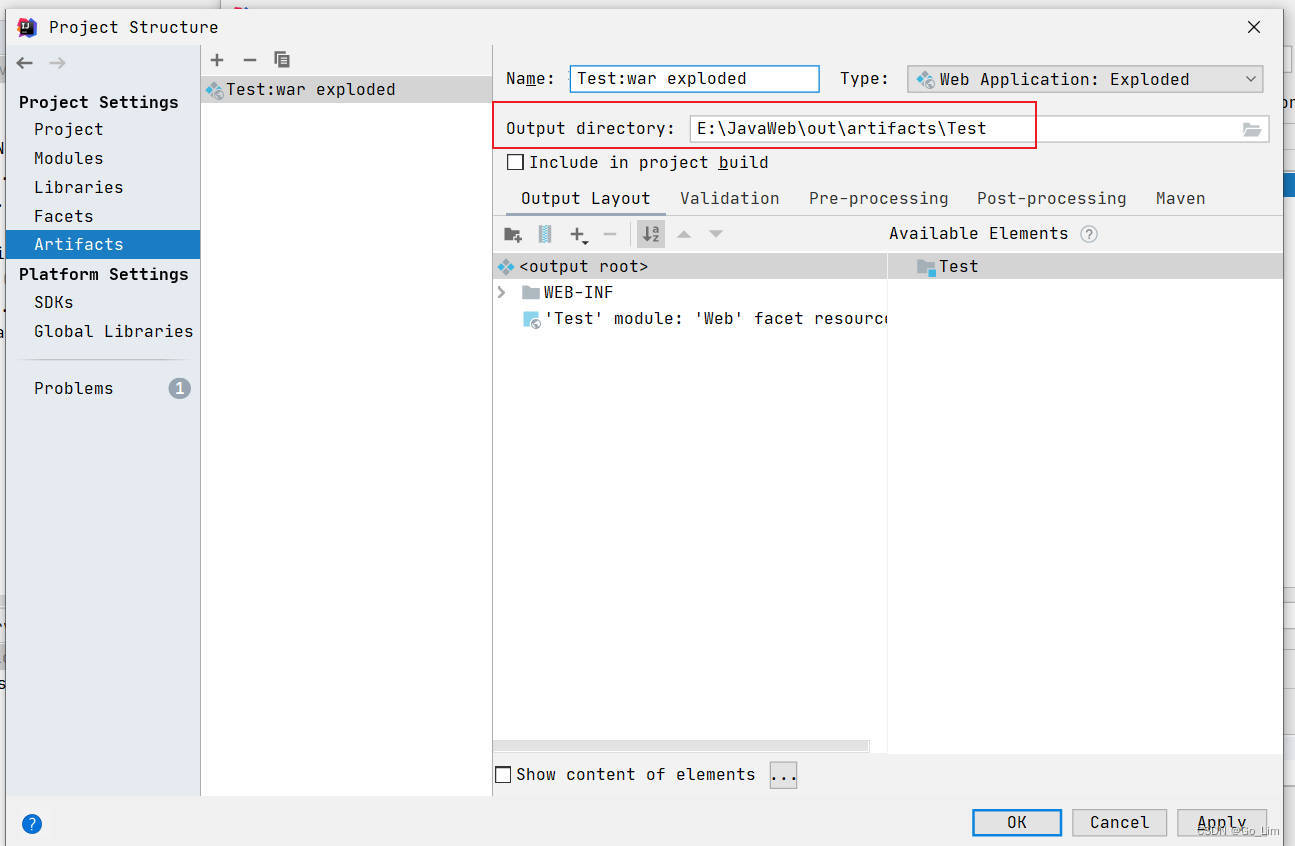Add a new artifact with plus icon
This screenshot has height=846, width=1295.
click(217, 60)
